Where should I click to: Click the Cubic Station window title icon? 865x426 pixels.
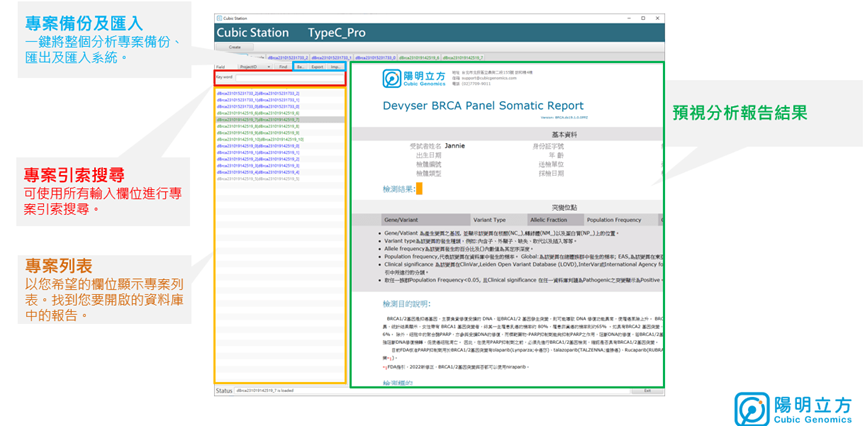[x=219, y=18]
